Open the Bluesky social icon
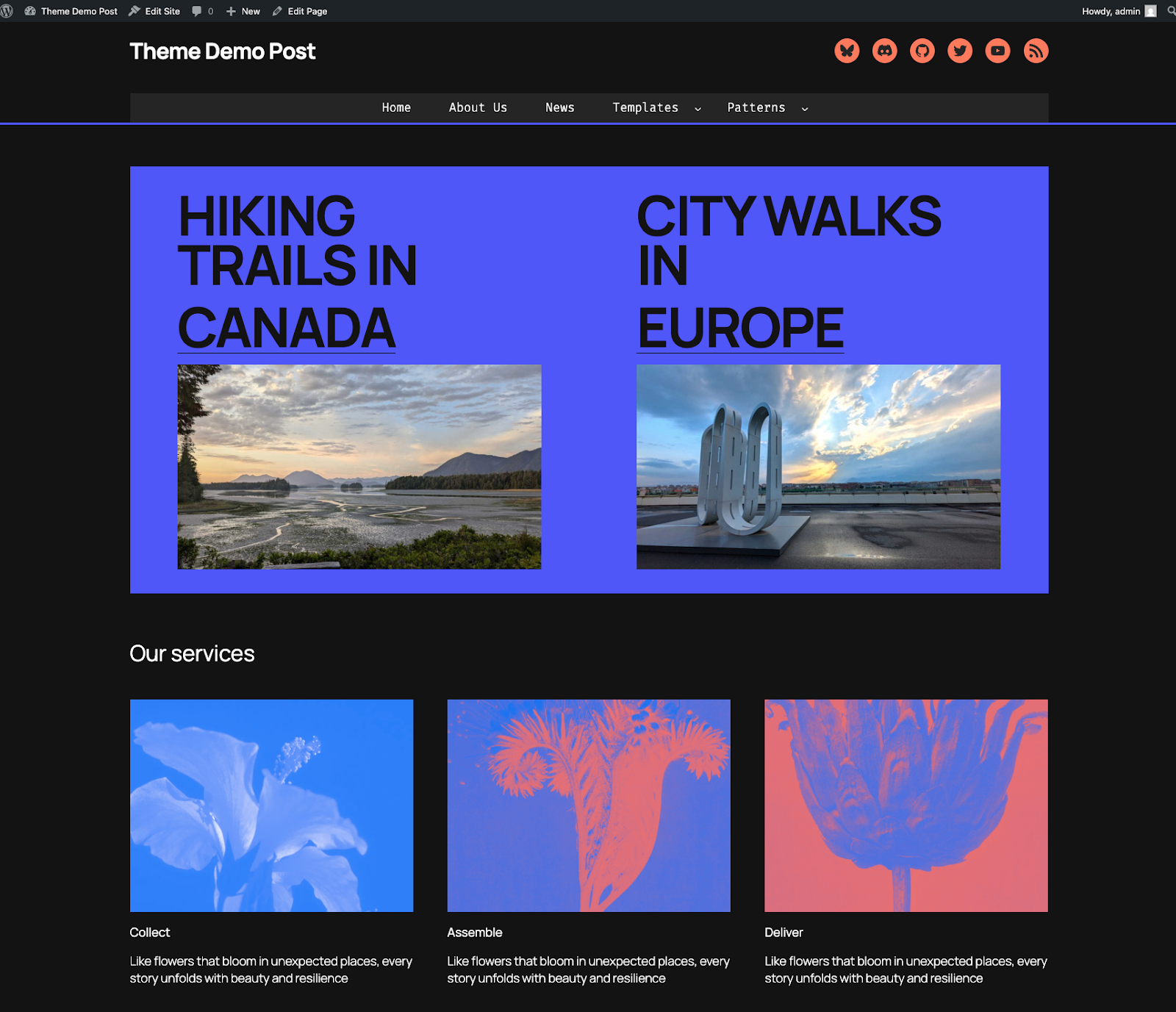The width and height of the screenshot is (1176, 1012). [x=847, y=51]
